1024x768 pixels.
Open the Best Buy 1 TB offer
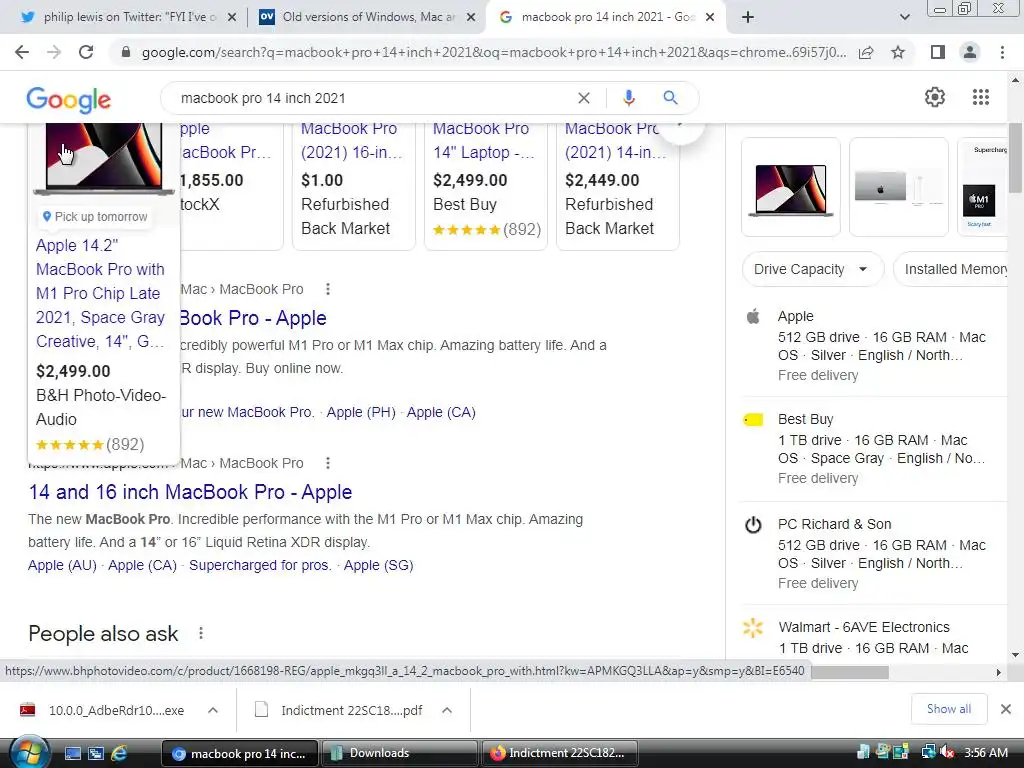(x=875, y=449)
